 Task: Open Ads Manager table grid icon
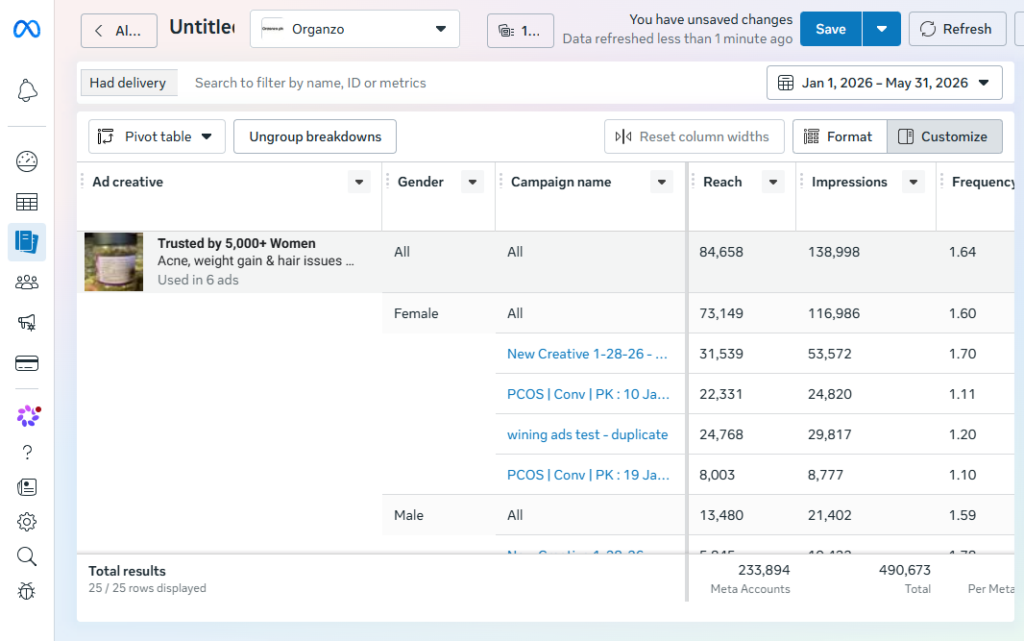pyautogui.click(x=27, y=202)
